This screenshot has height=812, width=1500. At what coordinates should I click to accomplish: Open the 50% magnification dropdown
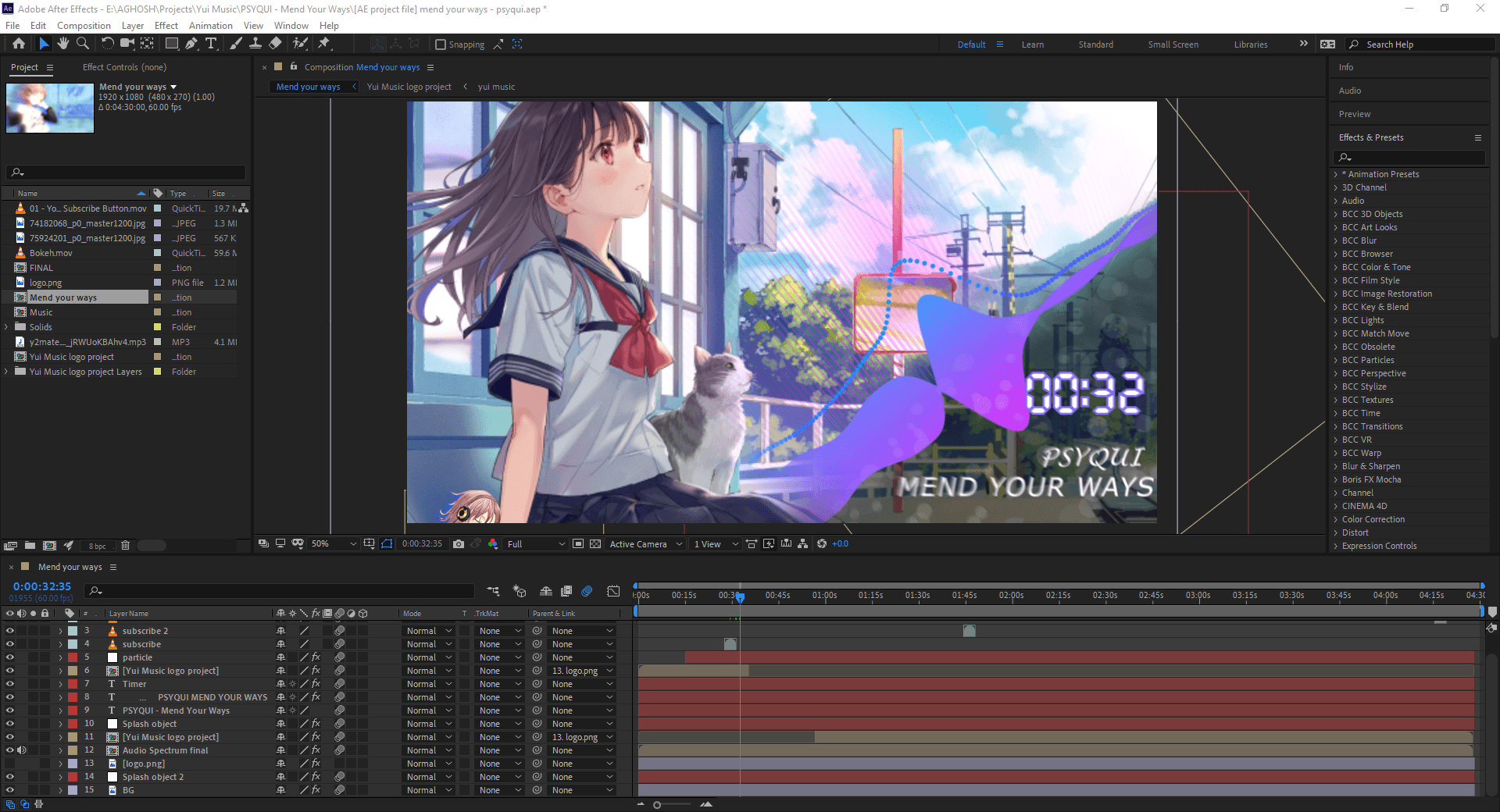(x=332, y=543)
